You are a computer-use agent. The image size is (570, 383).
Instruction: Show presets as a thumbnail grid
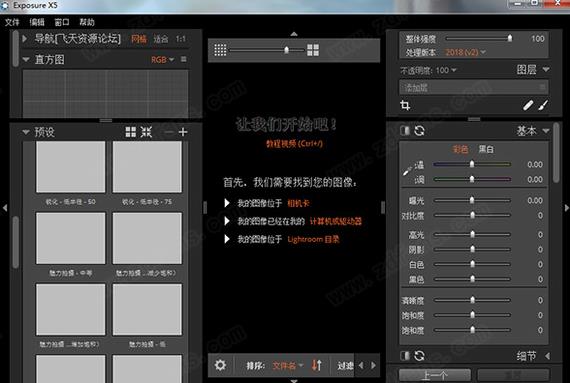click(131, 132)
